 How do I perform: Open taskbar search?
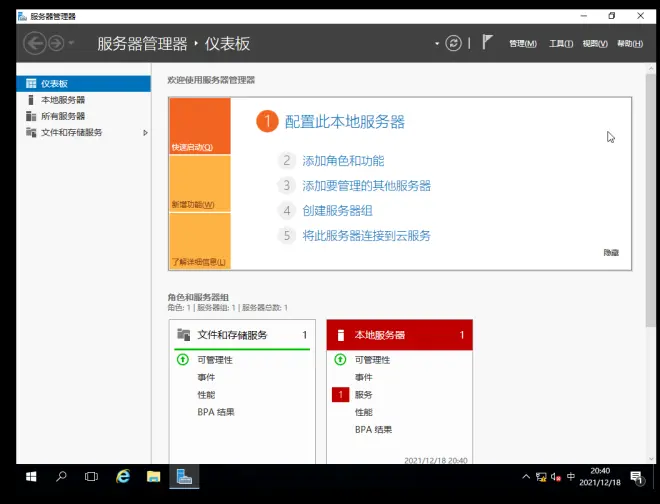61,477
